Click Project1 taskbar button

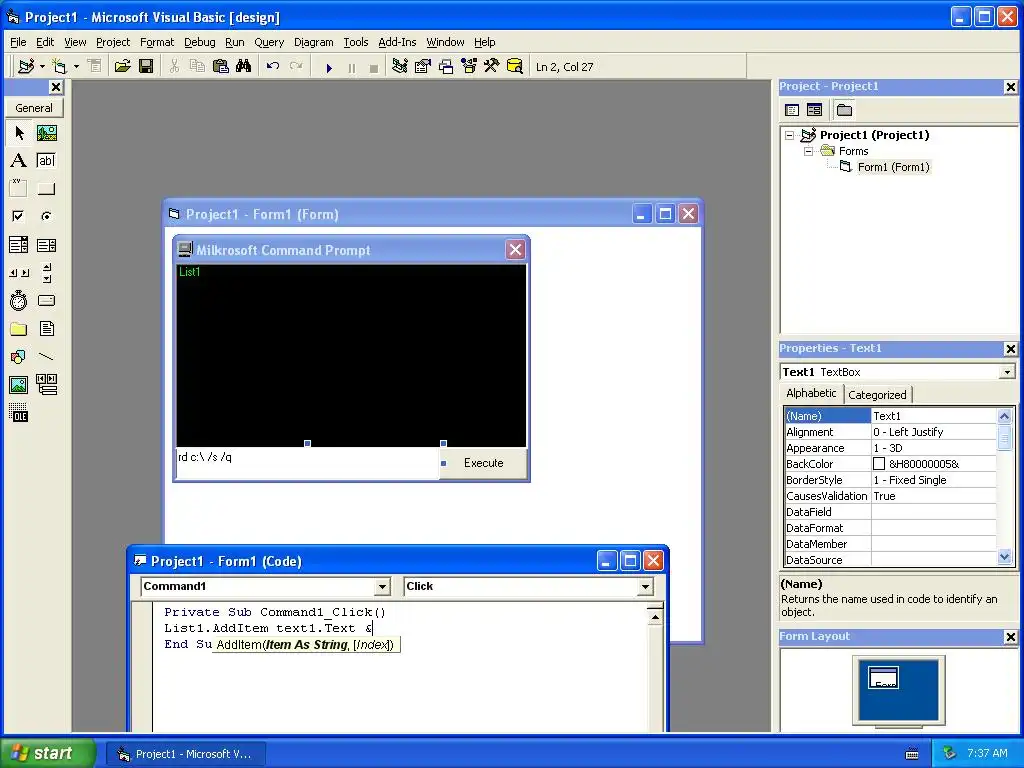click(x=186, y=754)
